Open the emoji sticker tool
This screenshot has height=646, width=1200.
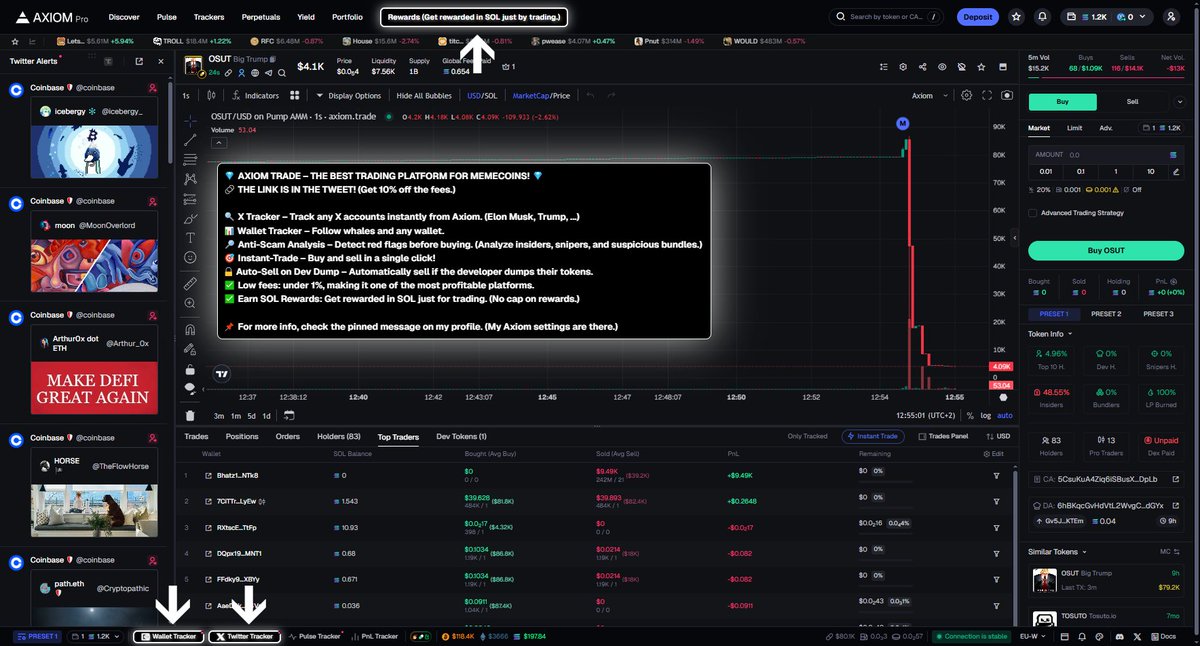pyautogui.click(x=190, y=258)
